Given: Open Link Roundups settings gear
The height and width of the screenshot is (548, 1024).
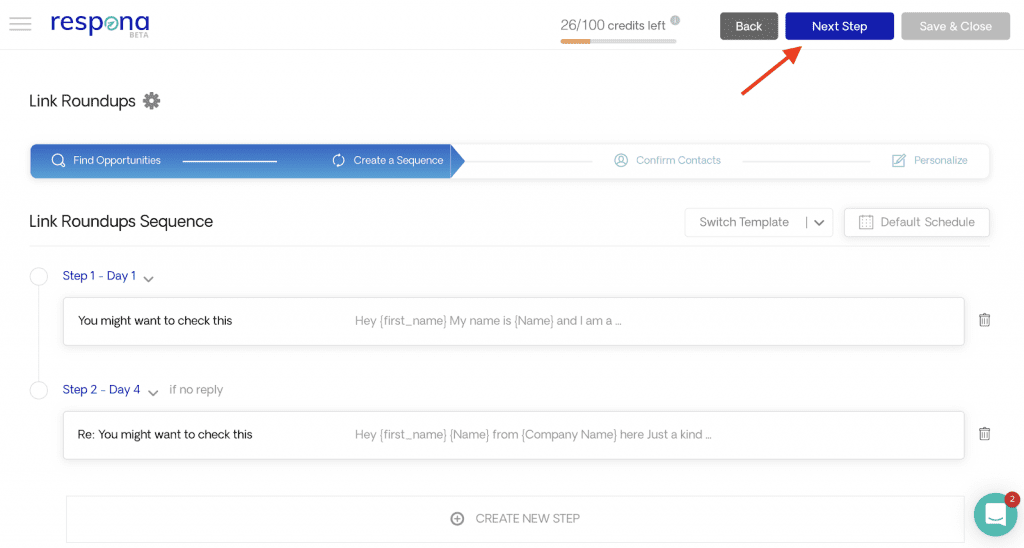Looking at the screenshot, I should pos(151,101).
